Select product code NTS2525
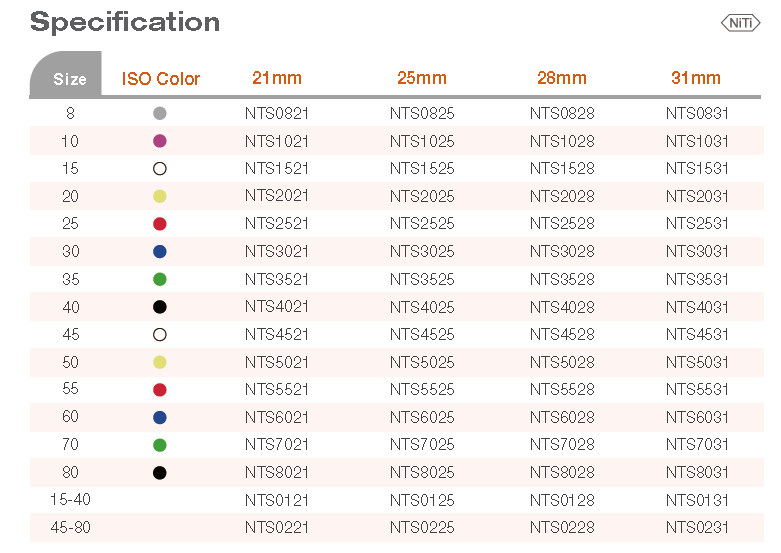This screenshot has width=781, height=553. tap(422, 224)
